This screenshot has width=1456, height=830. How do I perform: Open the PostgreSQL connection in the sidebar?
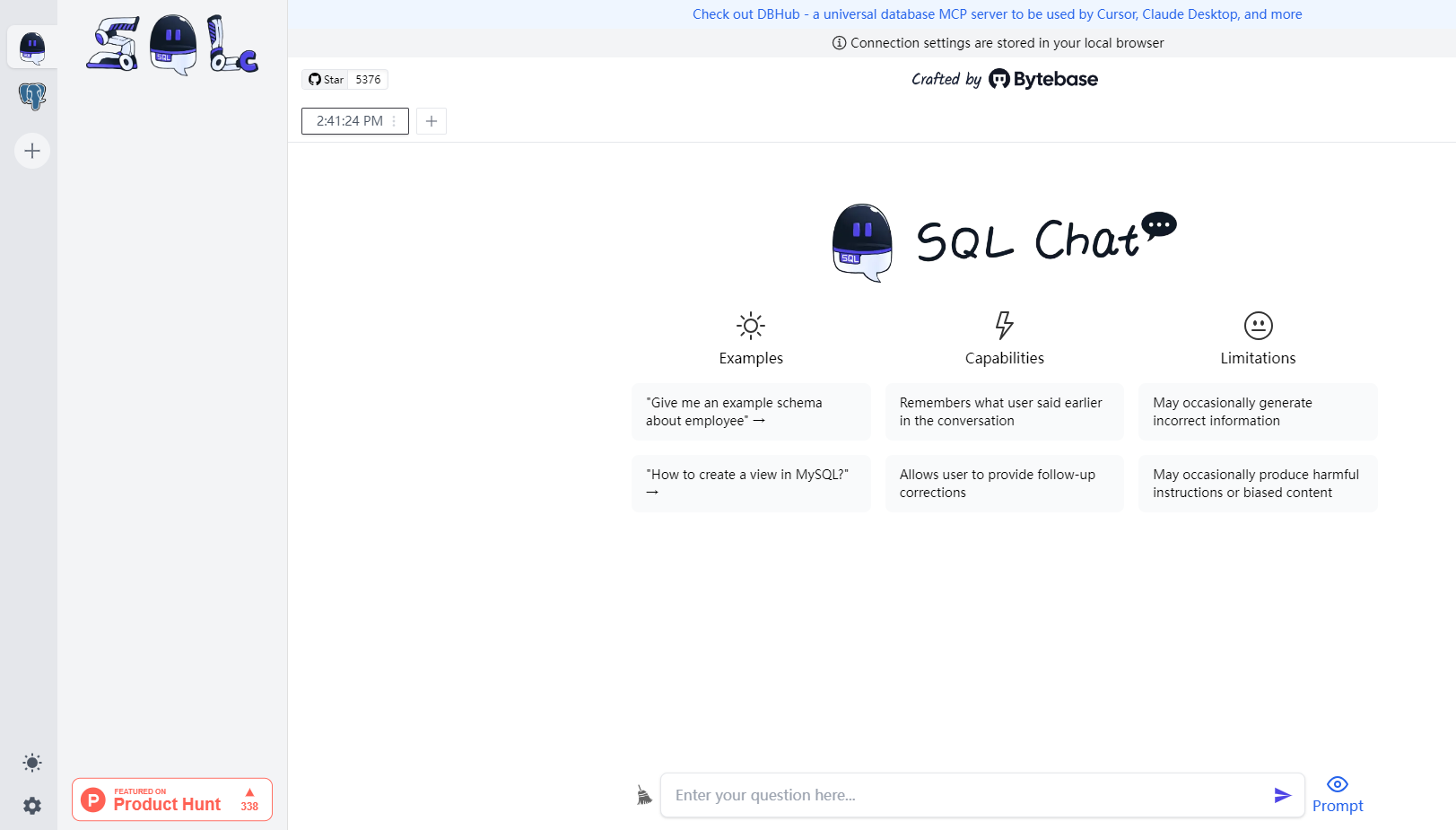pyautogui.click(x=31, y=96)
